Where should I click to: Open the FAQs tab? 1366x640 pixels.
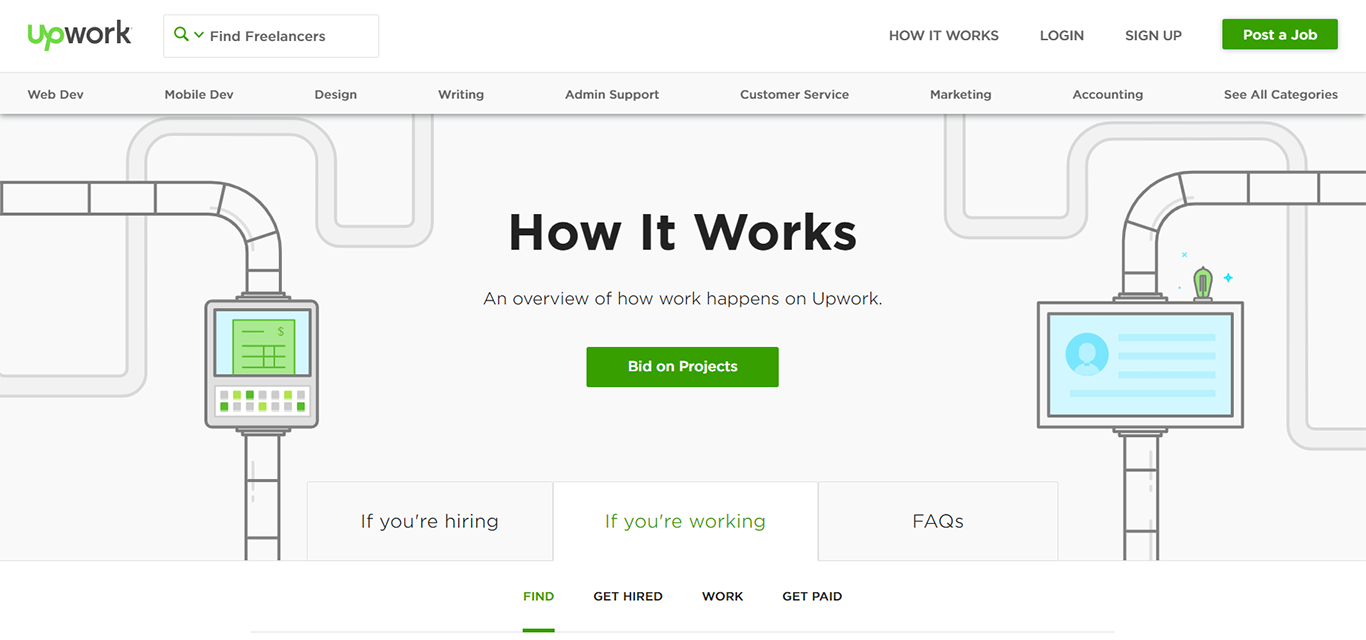pos(938,521)
